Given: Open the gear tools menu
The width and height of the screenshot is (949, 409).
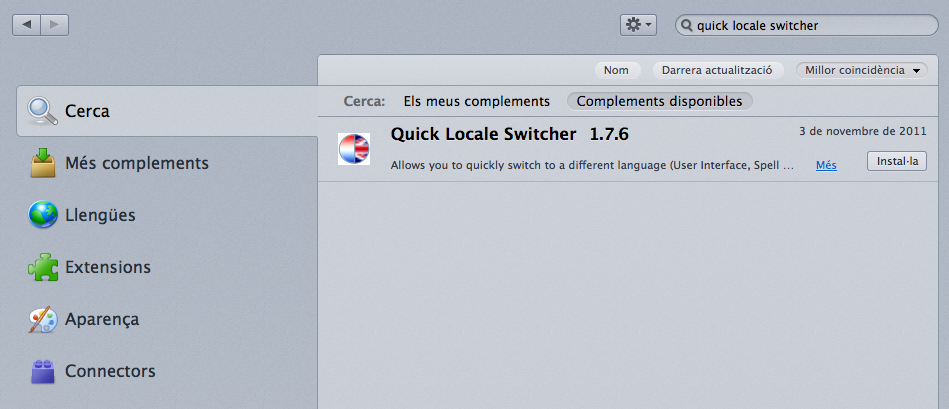Looking at the screenshot, I should click(638, 25).
